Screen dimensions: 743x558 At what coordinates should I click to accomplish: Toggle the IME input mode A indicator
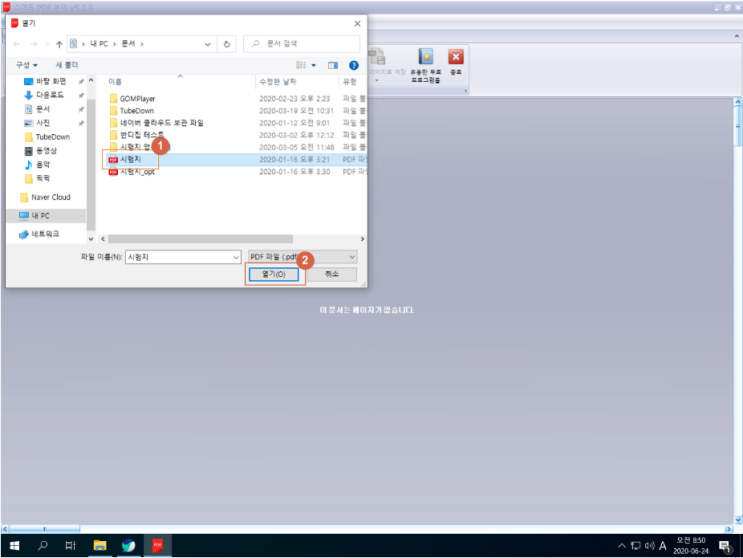[x=662, y=546]
